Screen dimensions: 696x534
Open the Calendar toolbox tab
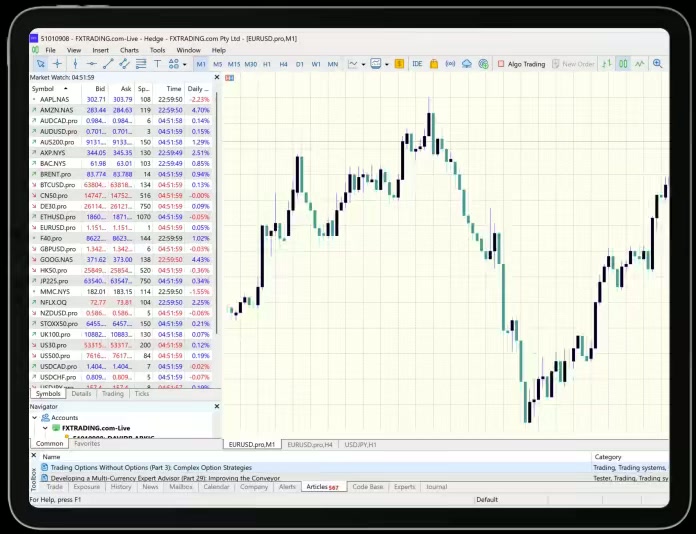coord(216,487)
